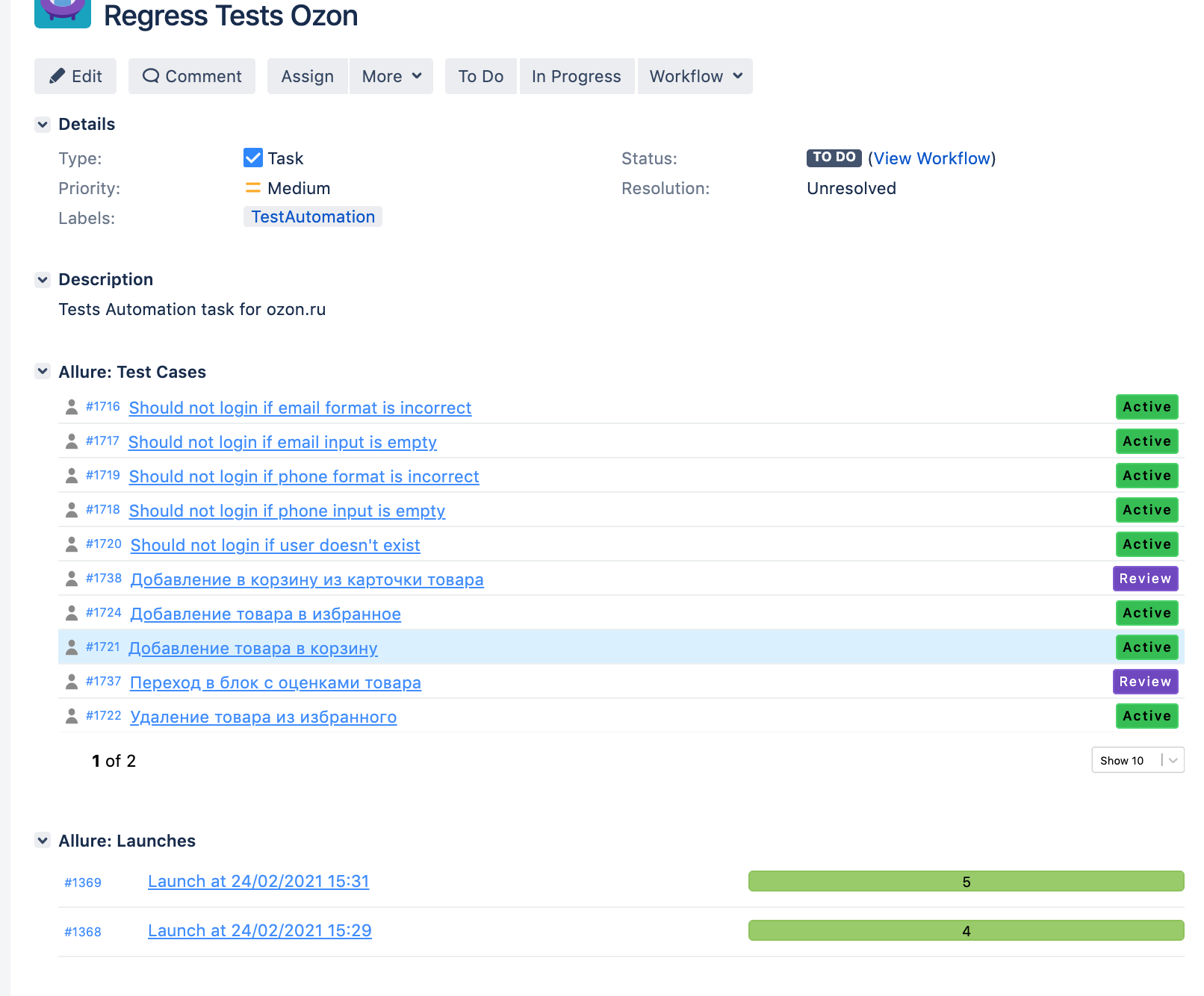1204x996 pixels.
Task: Open the Show 10 page size dropdown
Action: 1138,760
